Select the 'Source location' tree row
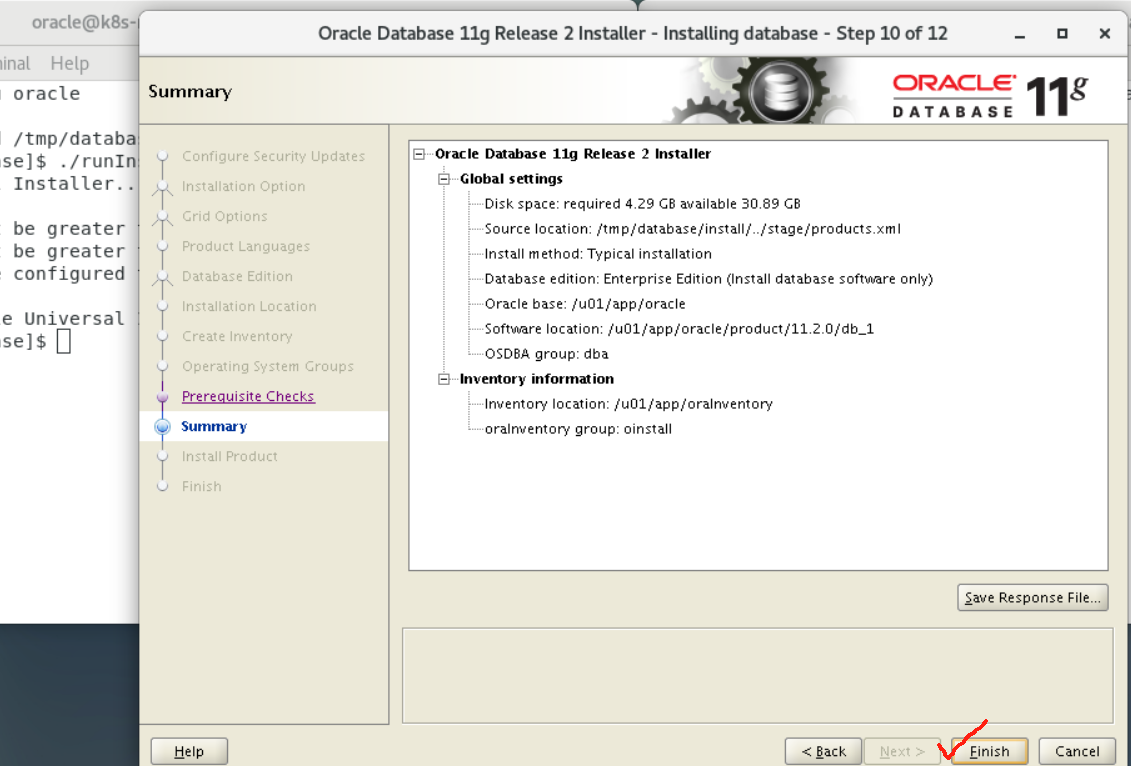 pos(692,229)
